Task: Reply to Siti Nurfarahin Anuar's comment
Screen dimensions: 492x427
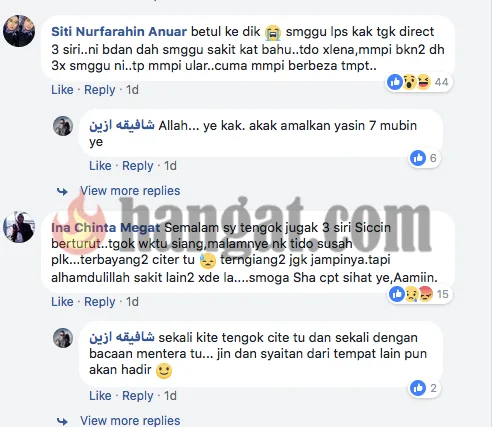Action: [99, 90]
